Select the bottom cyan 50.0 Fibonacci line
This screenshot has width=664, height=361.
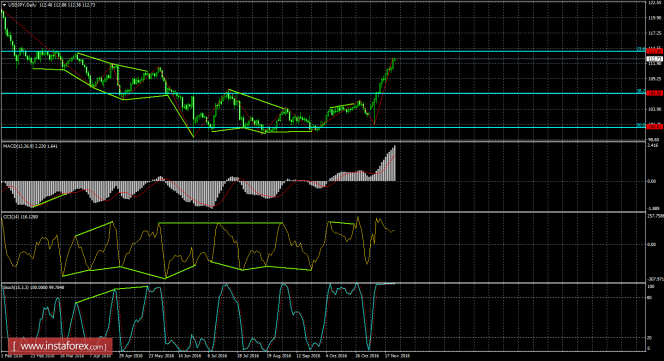323,127
